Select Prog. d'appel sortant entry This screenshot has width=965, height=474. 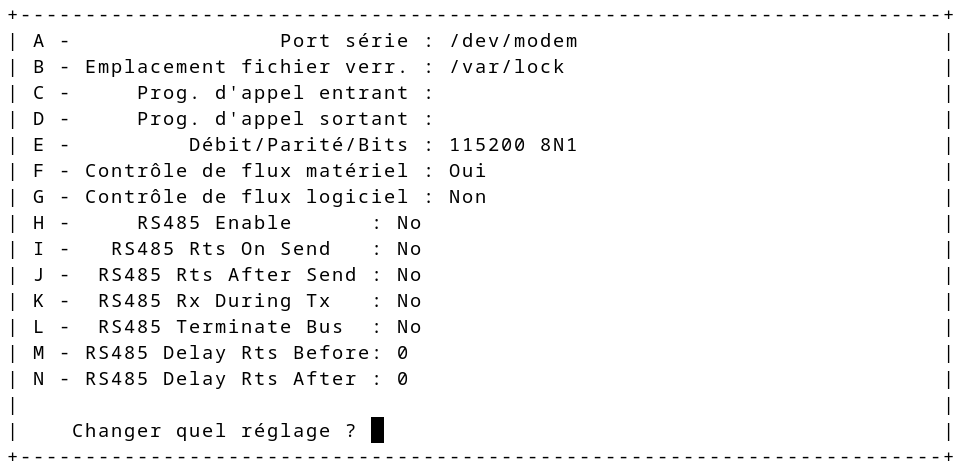pos(233,119)
